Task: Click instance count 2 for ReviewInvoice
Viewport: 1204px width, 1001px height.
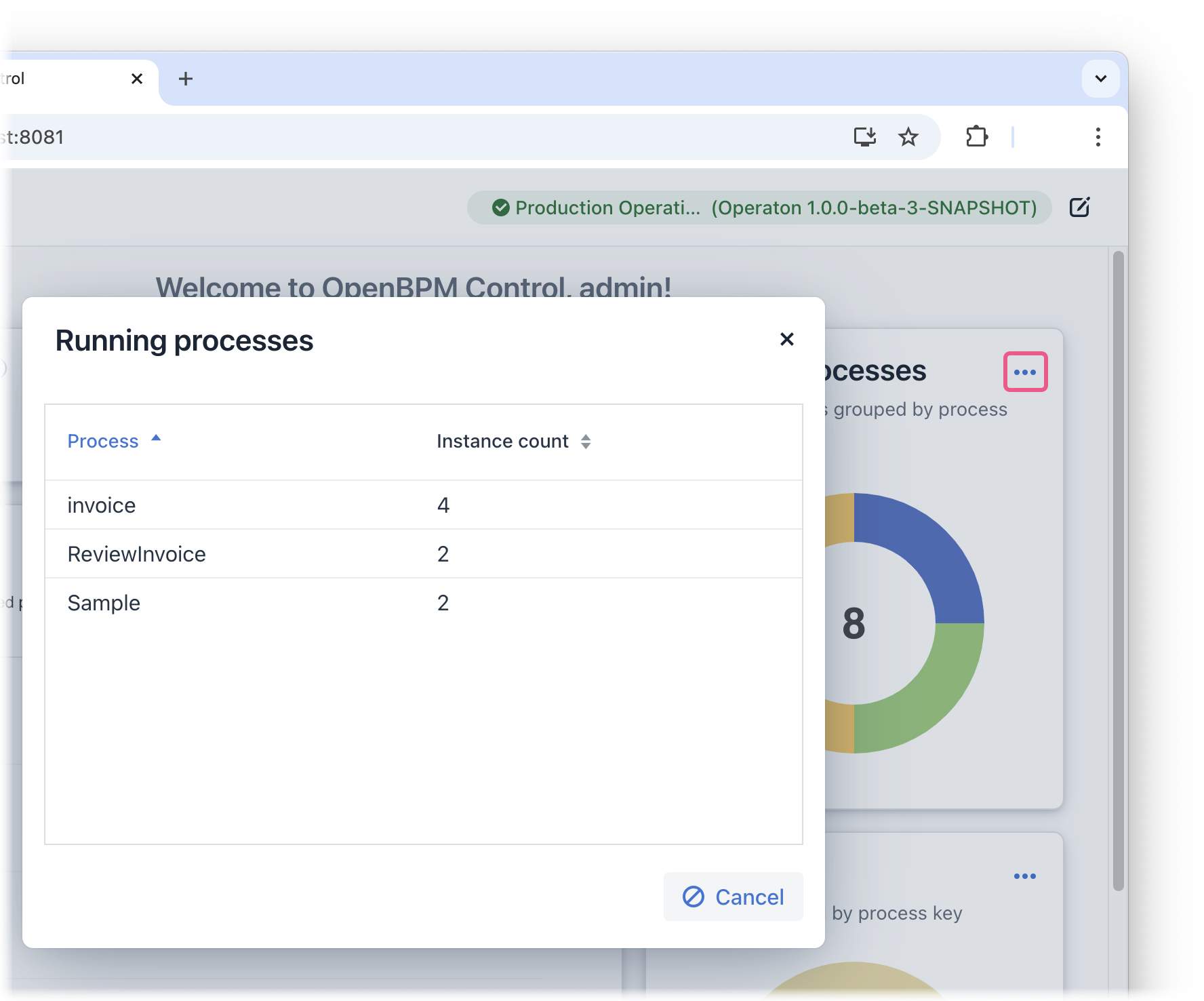Action: tap(443, 554)
